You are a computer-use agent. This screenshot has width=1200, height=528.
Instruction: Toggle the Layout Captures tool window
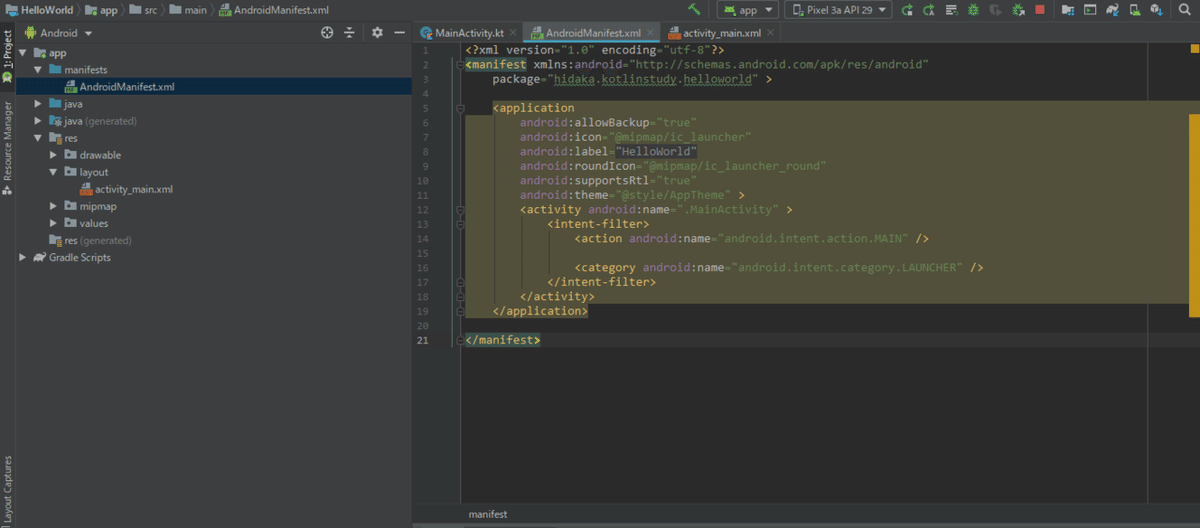tap(7, 490)
